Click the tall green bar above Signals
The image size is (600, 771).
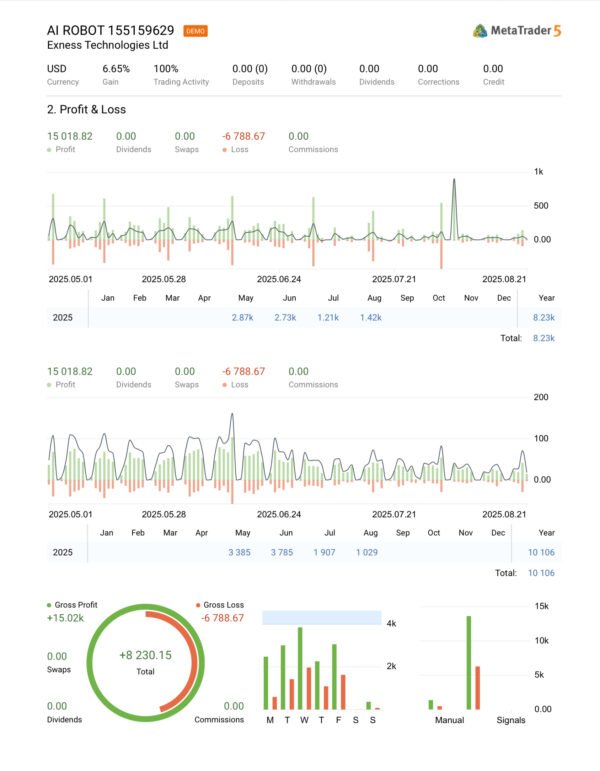point(468,662)
